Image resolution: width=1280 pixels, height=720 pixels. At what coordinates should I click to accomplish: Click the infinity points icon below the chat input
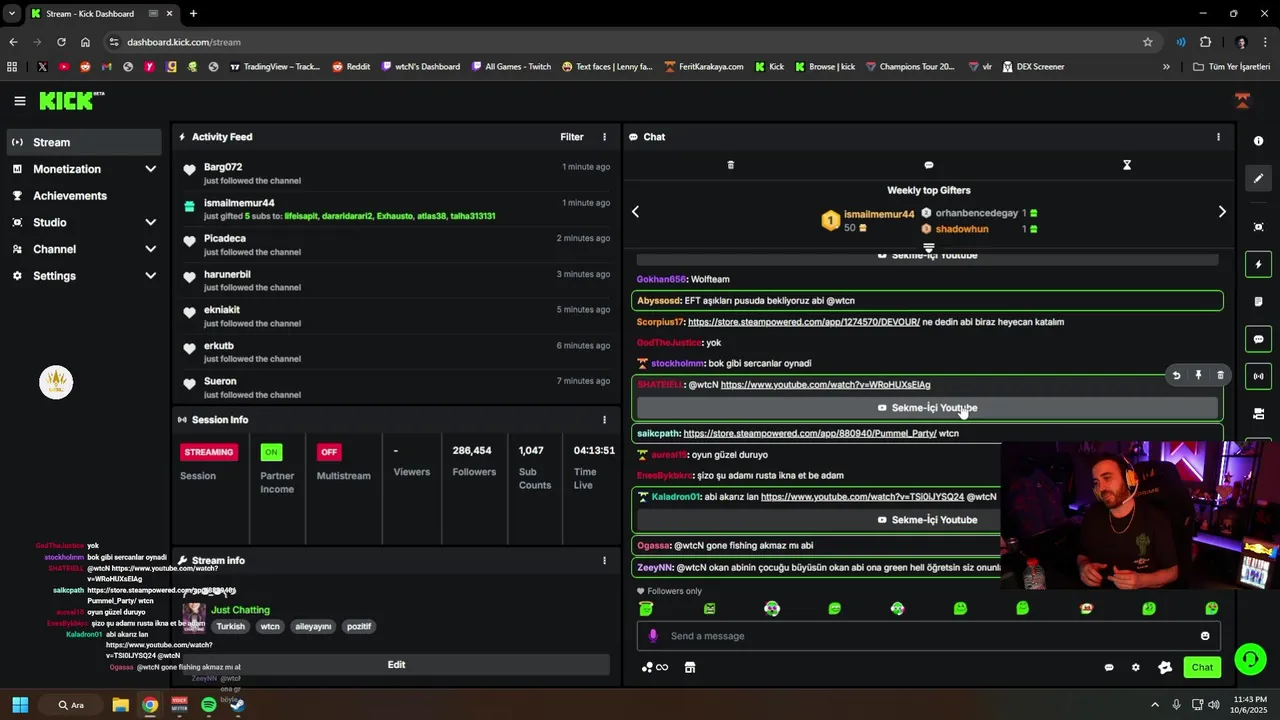[655, 667]
